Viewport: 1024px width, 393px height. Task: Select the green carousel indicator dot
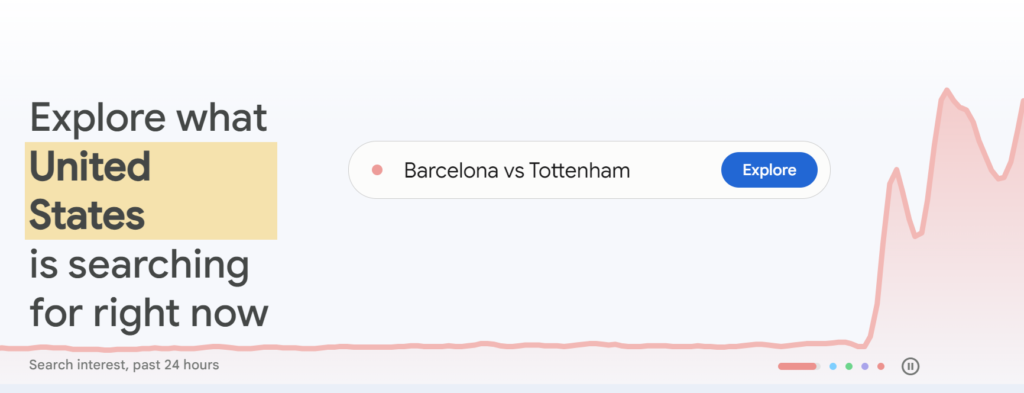coord(849,367)
